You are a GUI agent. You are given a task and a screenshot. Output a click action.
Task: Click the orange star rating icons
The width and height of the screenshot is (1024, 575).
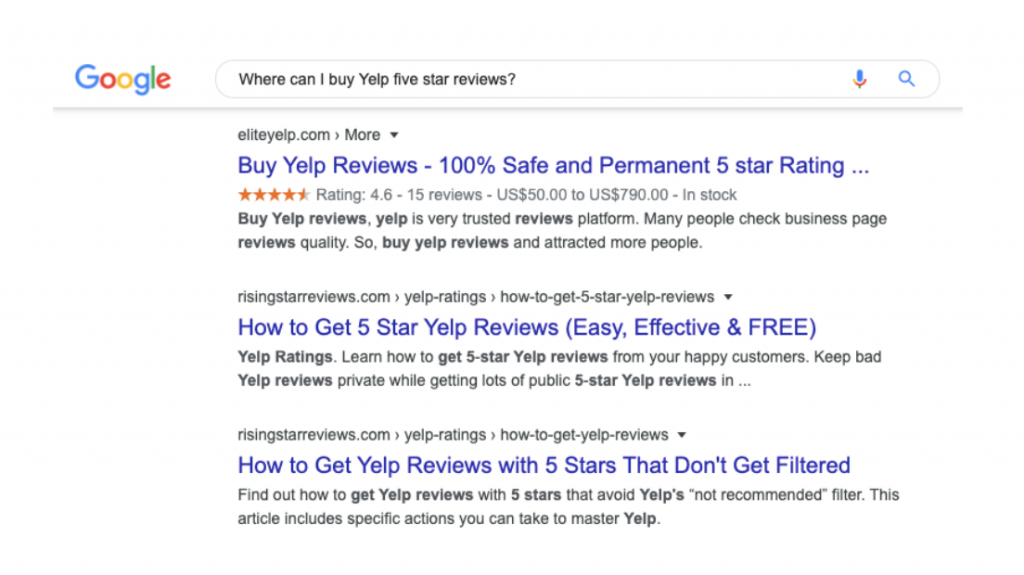coord(274,195)
